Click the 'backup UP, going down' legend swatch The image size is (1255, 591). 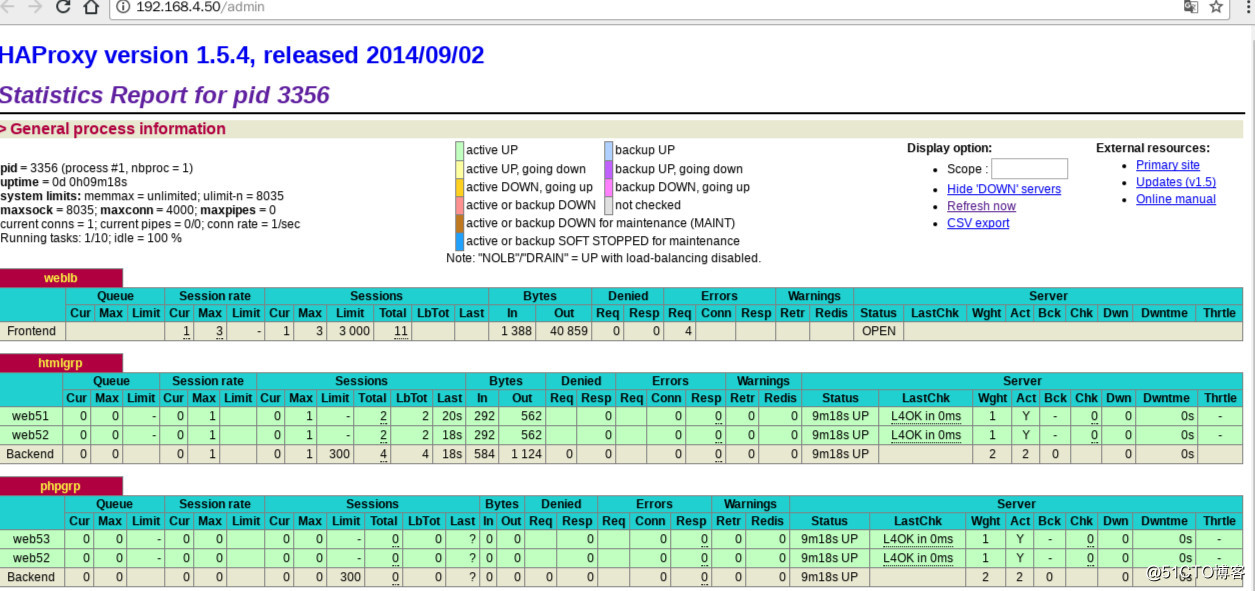point(608,169)
